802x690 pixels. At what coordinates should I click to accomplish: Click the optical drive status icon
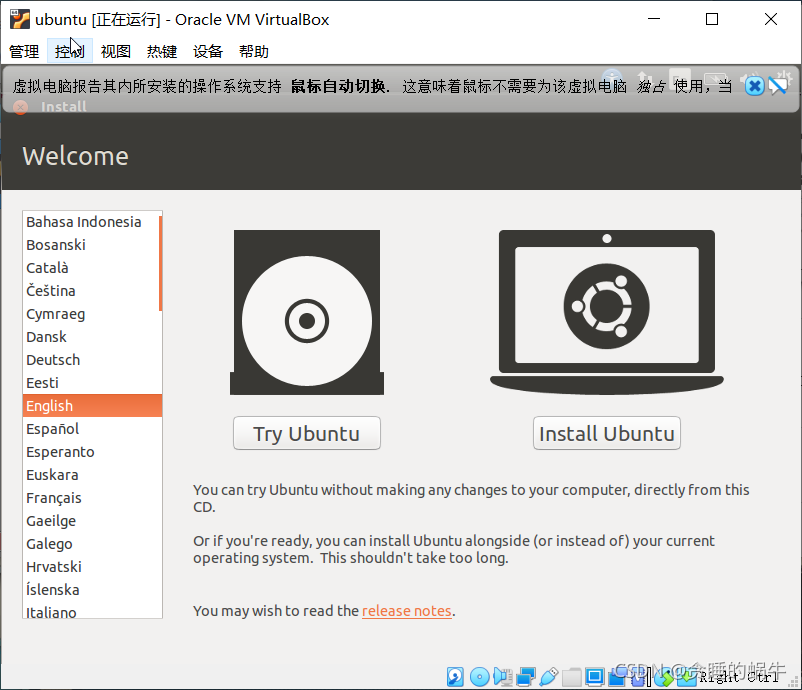tap(480, 677)
